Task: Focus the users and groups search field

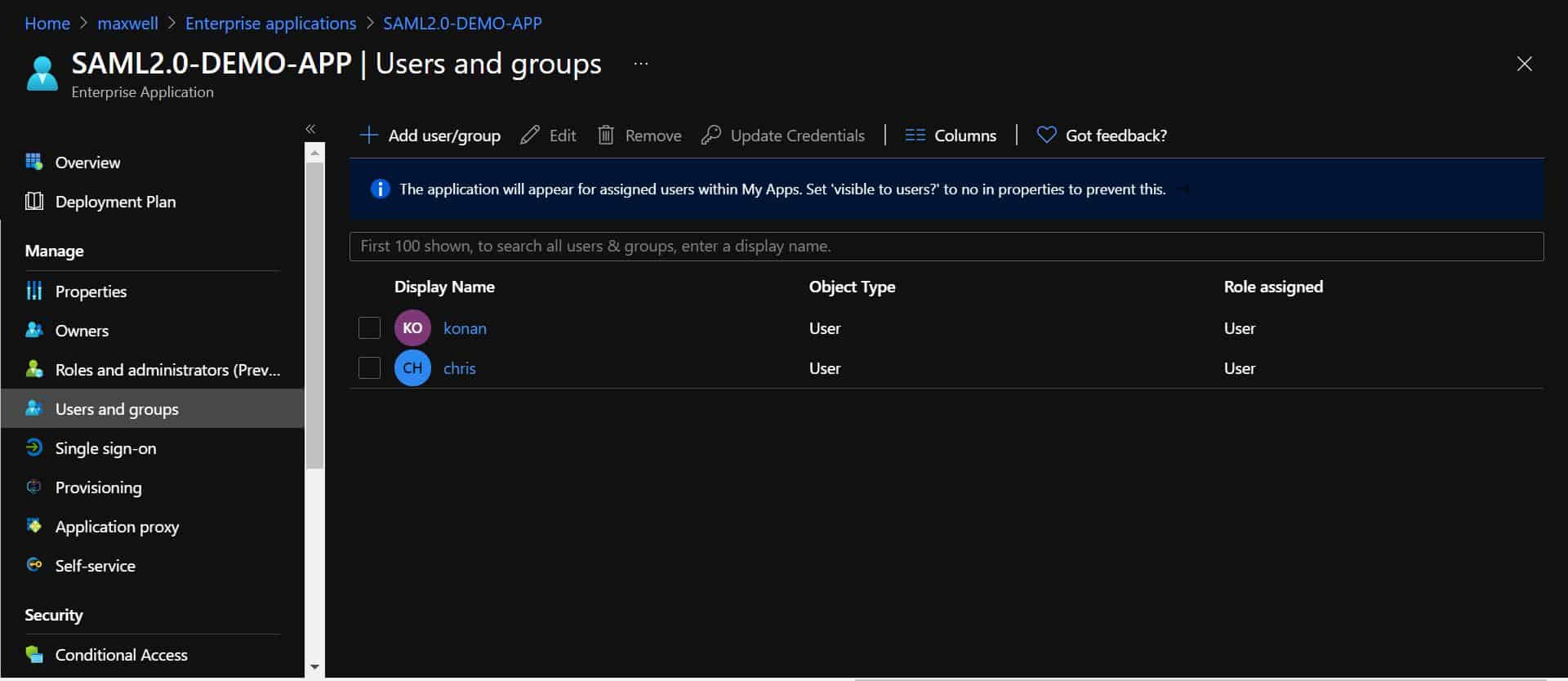Action: click(947, 246)
